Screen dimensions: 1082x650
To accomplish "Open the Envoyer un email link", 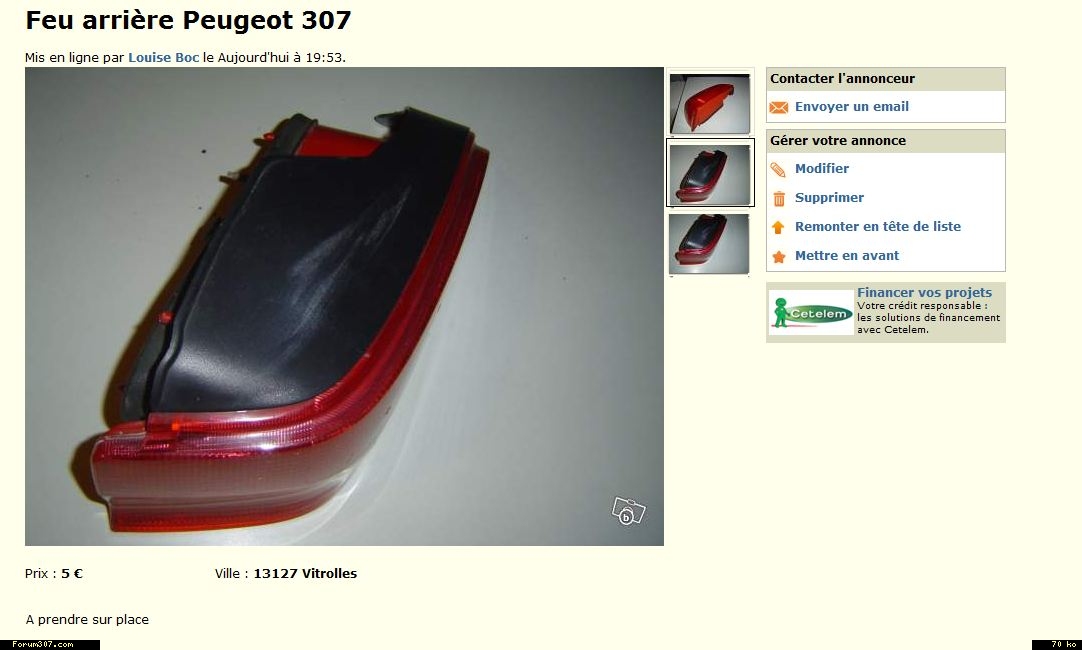I will (x=852, y=107).
